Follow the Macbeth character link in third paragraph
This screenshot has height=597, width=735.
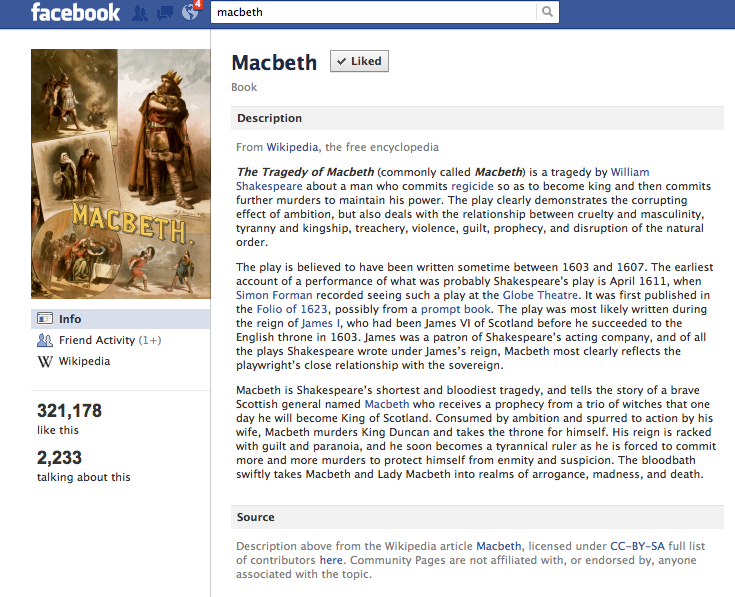point(387,404)
